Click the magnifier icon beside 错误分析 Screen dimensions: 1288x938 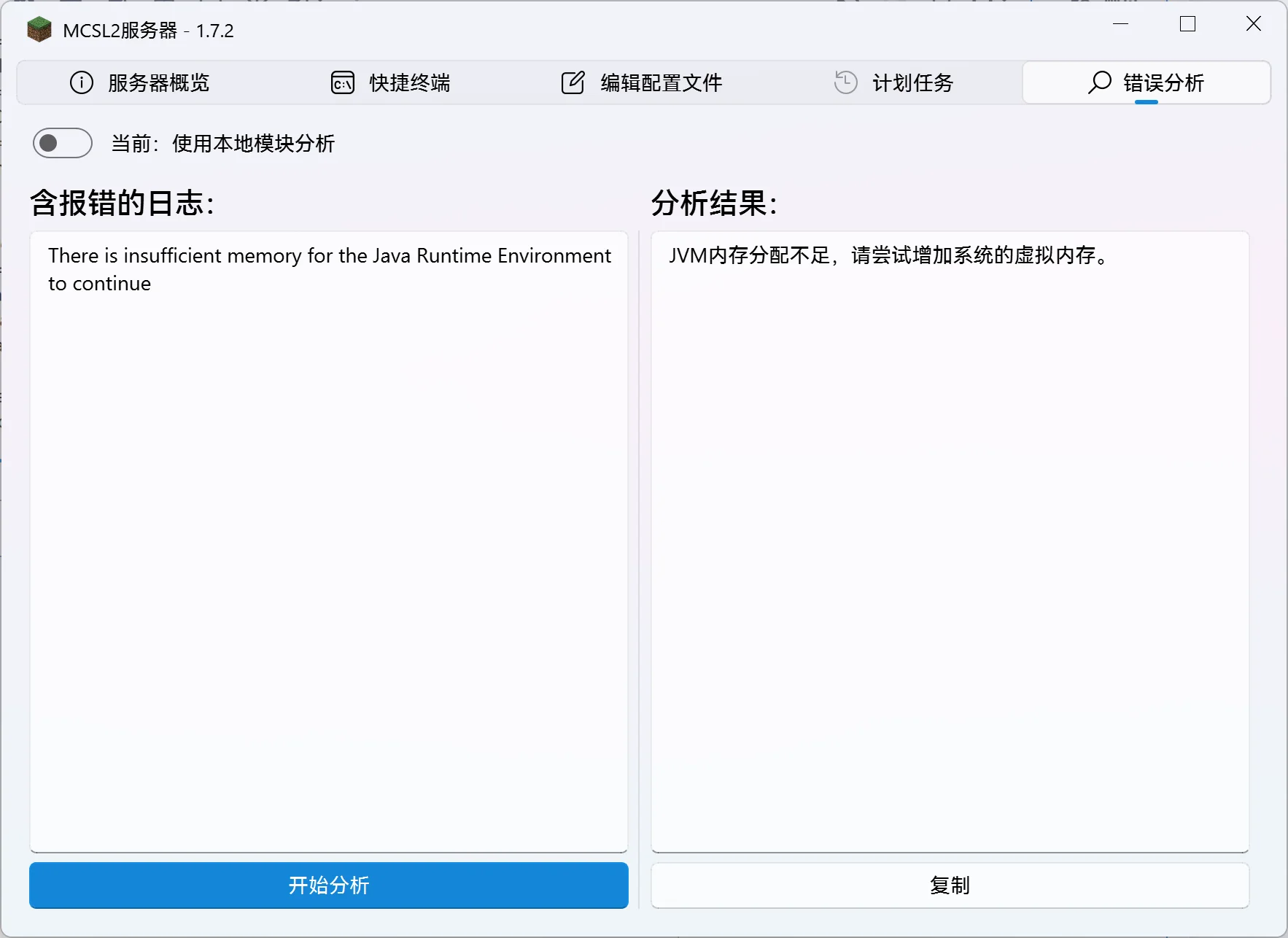click(x=1099, y=82)
